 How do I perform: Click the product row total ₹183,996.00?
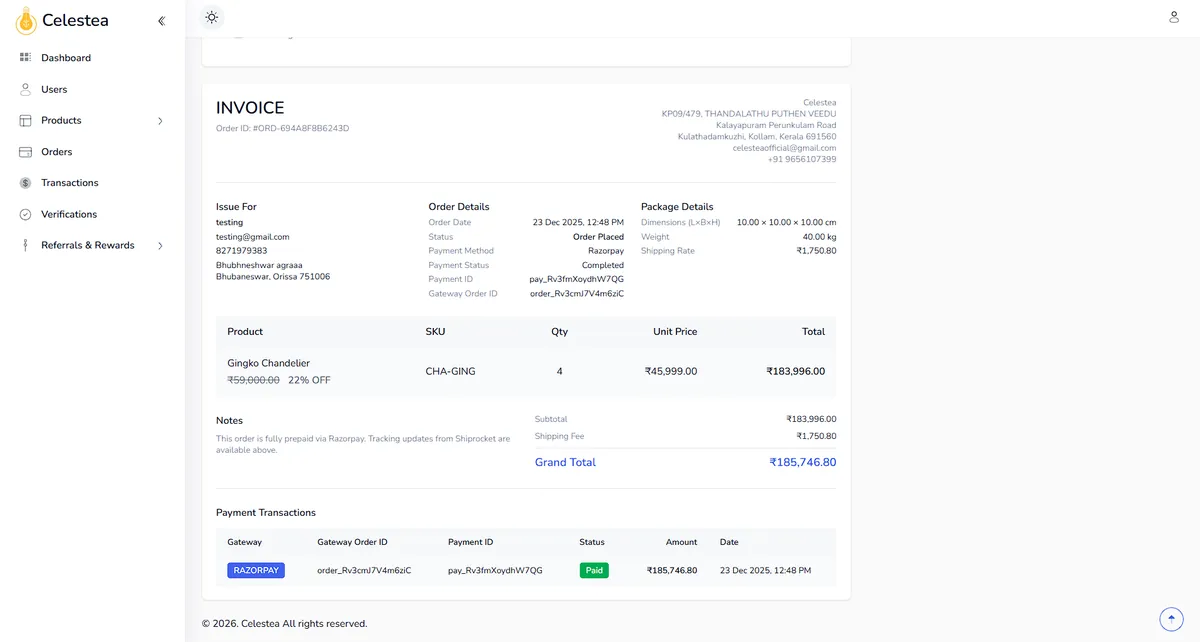click(x=796, y=371)
